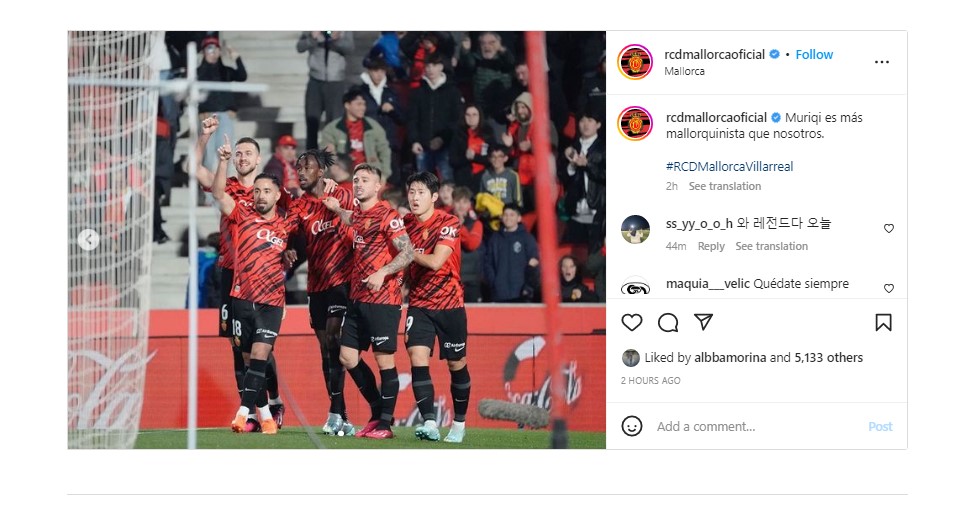
Task: See translation of the Korean comment
Action: tap(771, 246)
